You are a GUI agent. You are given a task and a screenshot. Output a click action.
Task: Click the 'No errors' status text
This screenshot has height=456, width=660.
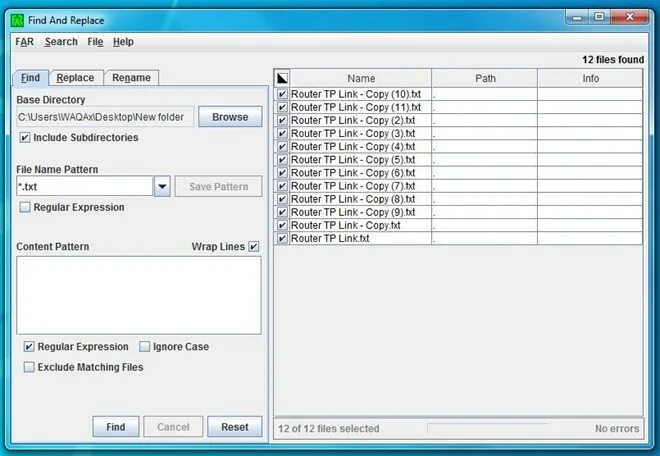[x=617, y=429]
